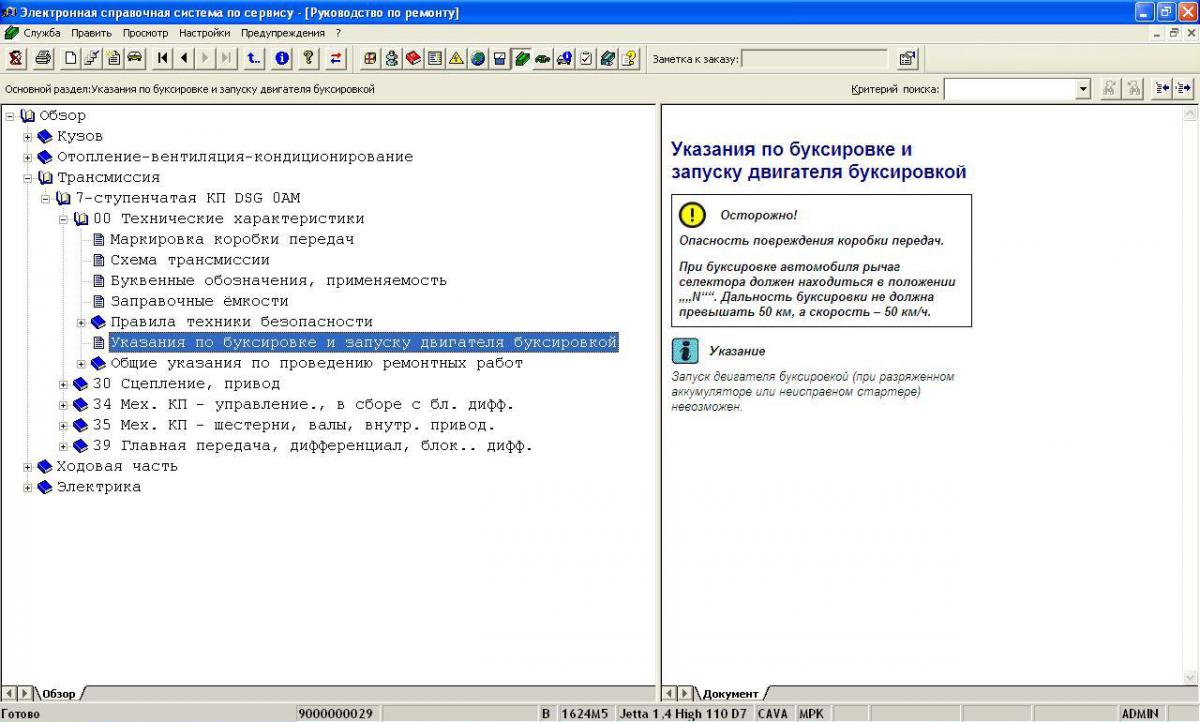Expand the Кузов tree node

[x=28, y=136]
